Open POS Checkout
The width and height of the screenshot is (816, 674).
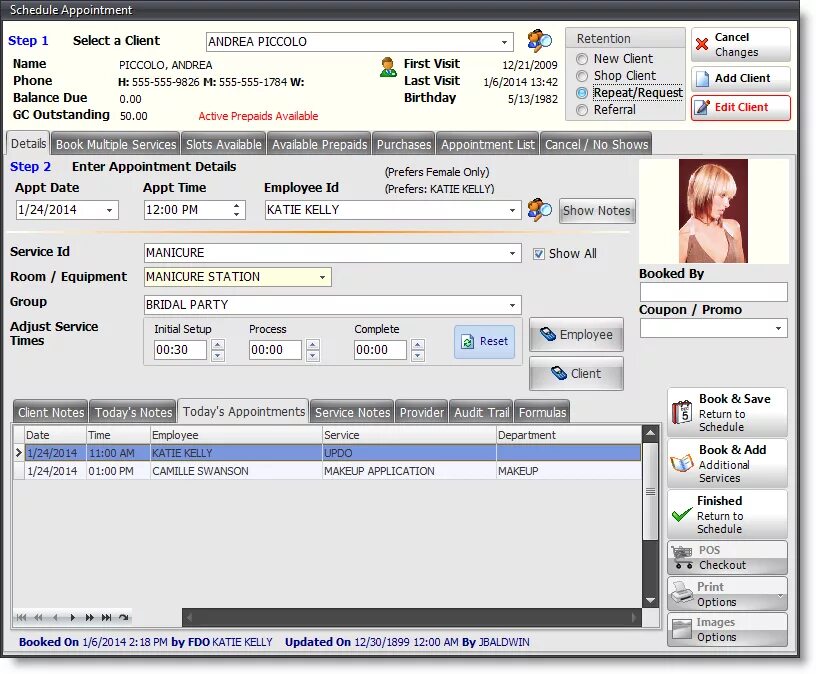click(x=727, y=558)
